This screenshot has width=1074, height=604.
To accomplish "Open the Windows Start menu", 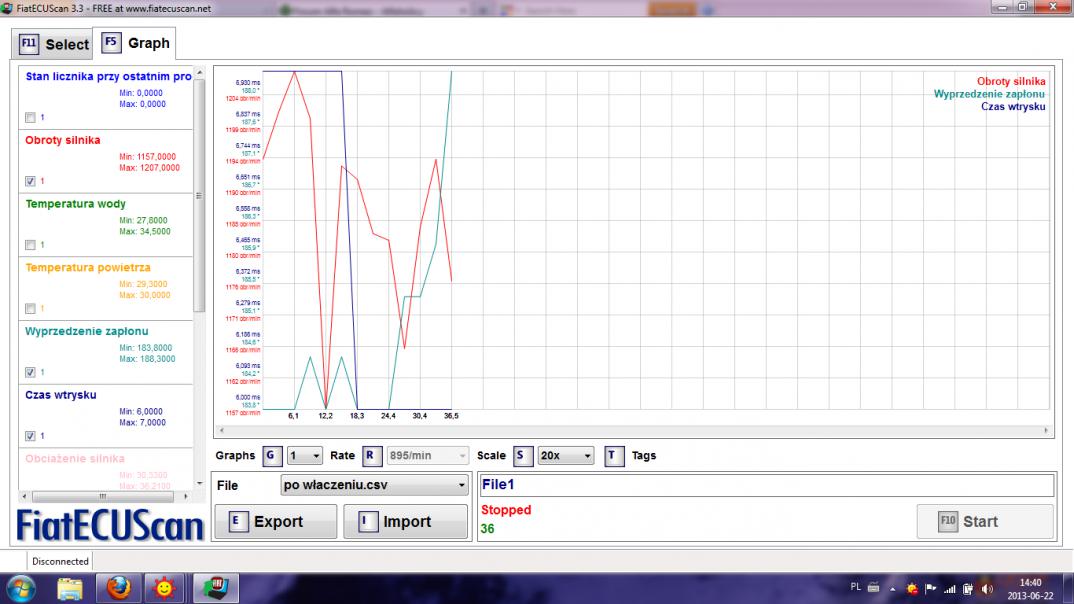I will (x=21, y=589).
